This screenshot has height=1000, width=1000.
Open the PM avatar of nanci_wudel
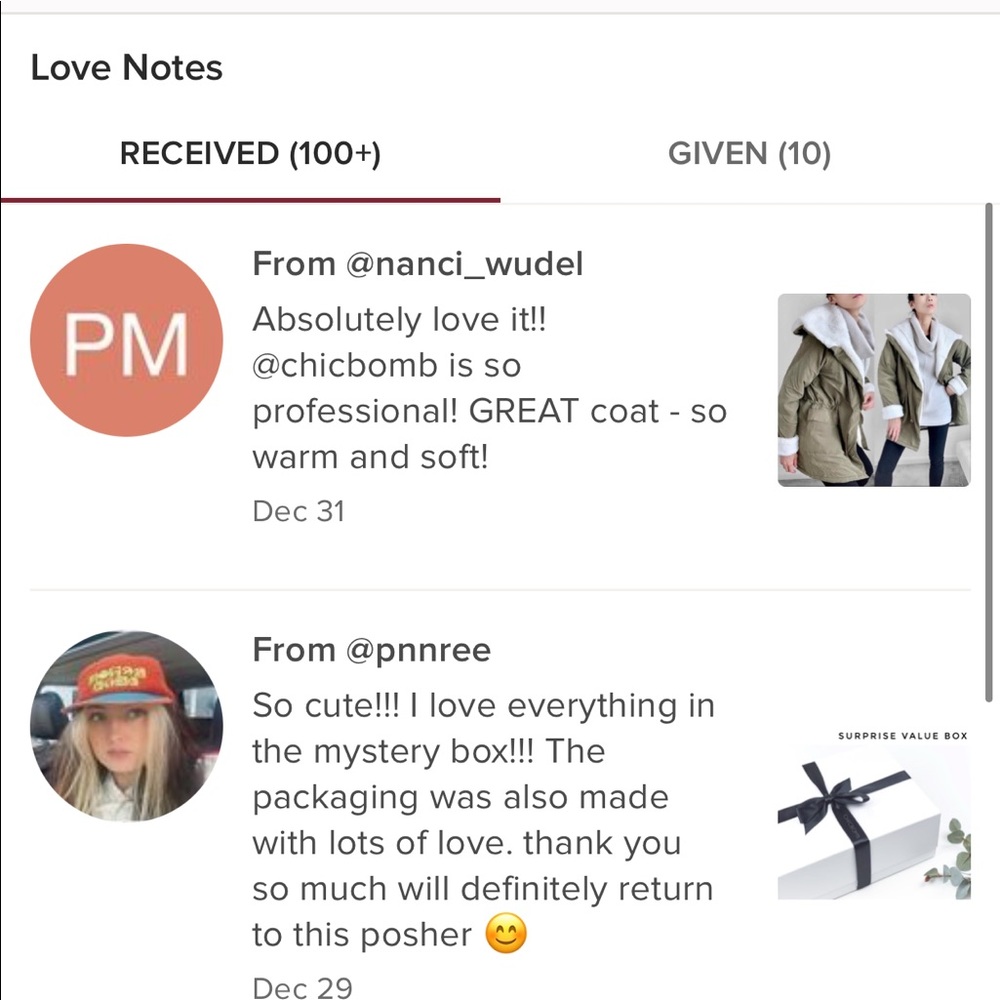(x=126, y=340)
